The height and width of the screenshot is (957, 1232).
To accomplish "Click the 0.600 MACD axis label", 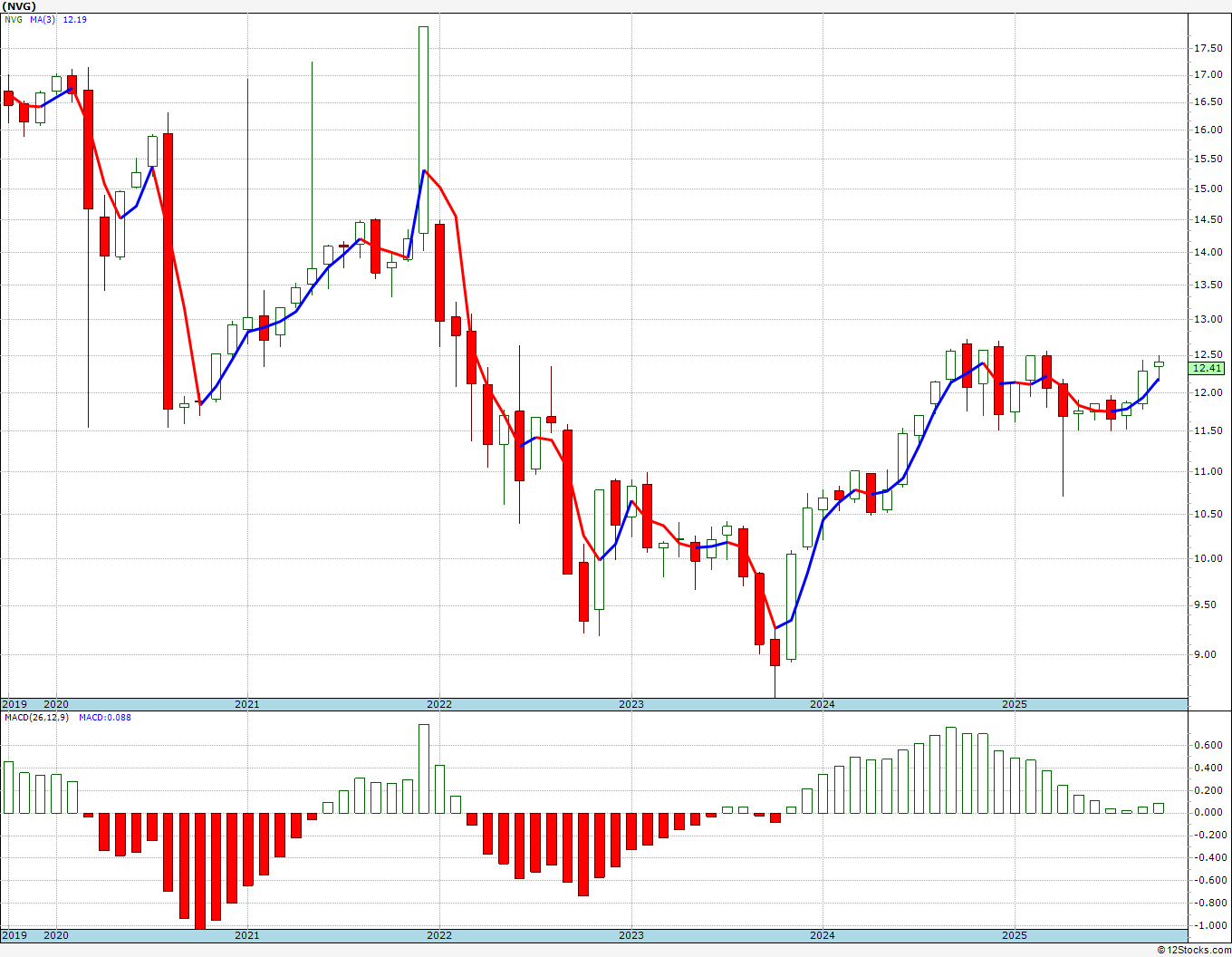I will [1208, 746].
